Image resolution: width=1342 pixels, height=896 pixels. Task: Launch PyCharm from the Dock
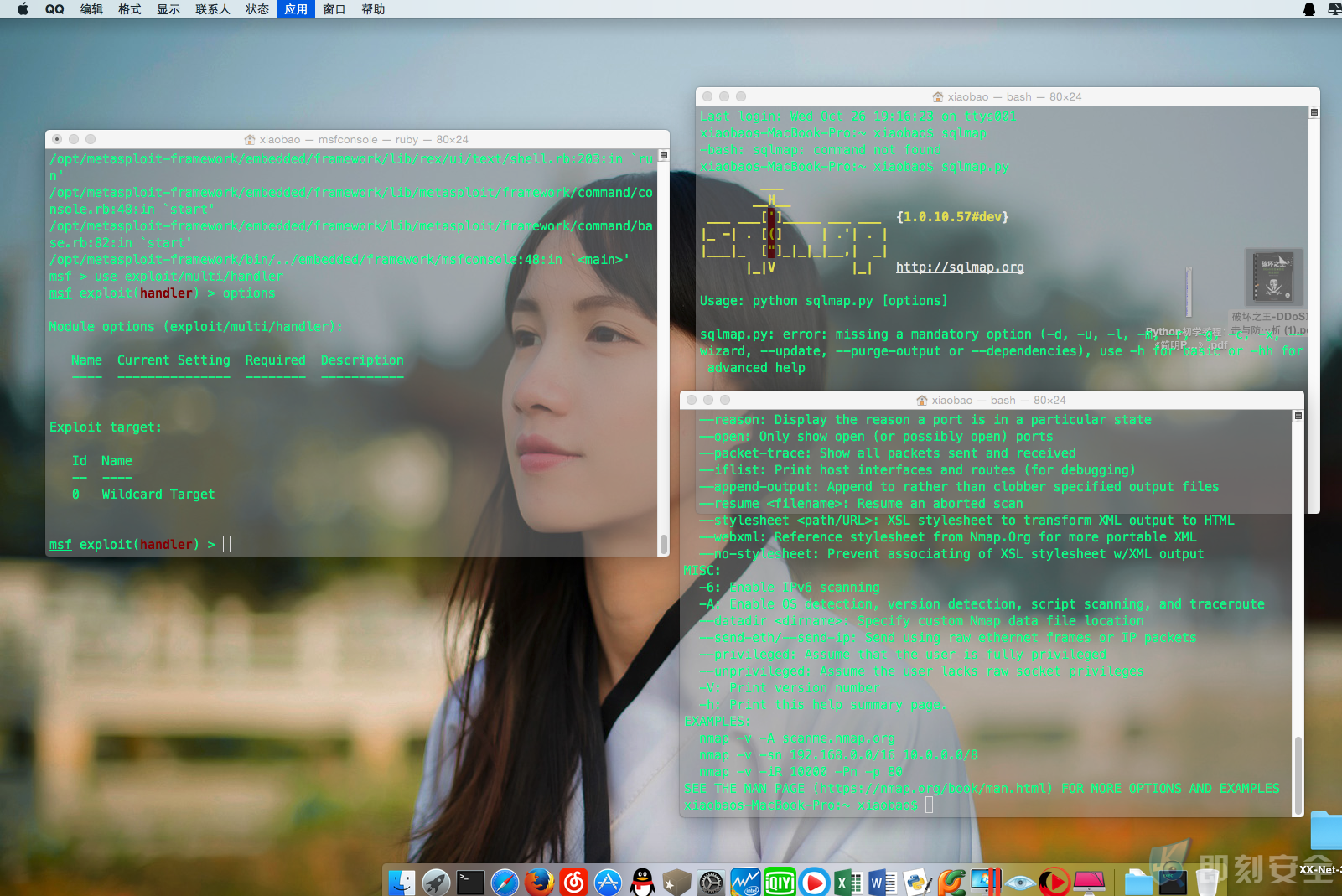coord(951,882)
